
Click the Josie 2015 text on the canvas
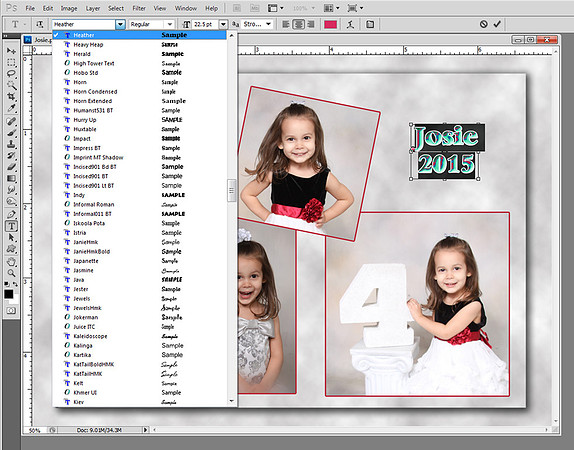[447, 151]
